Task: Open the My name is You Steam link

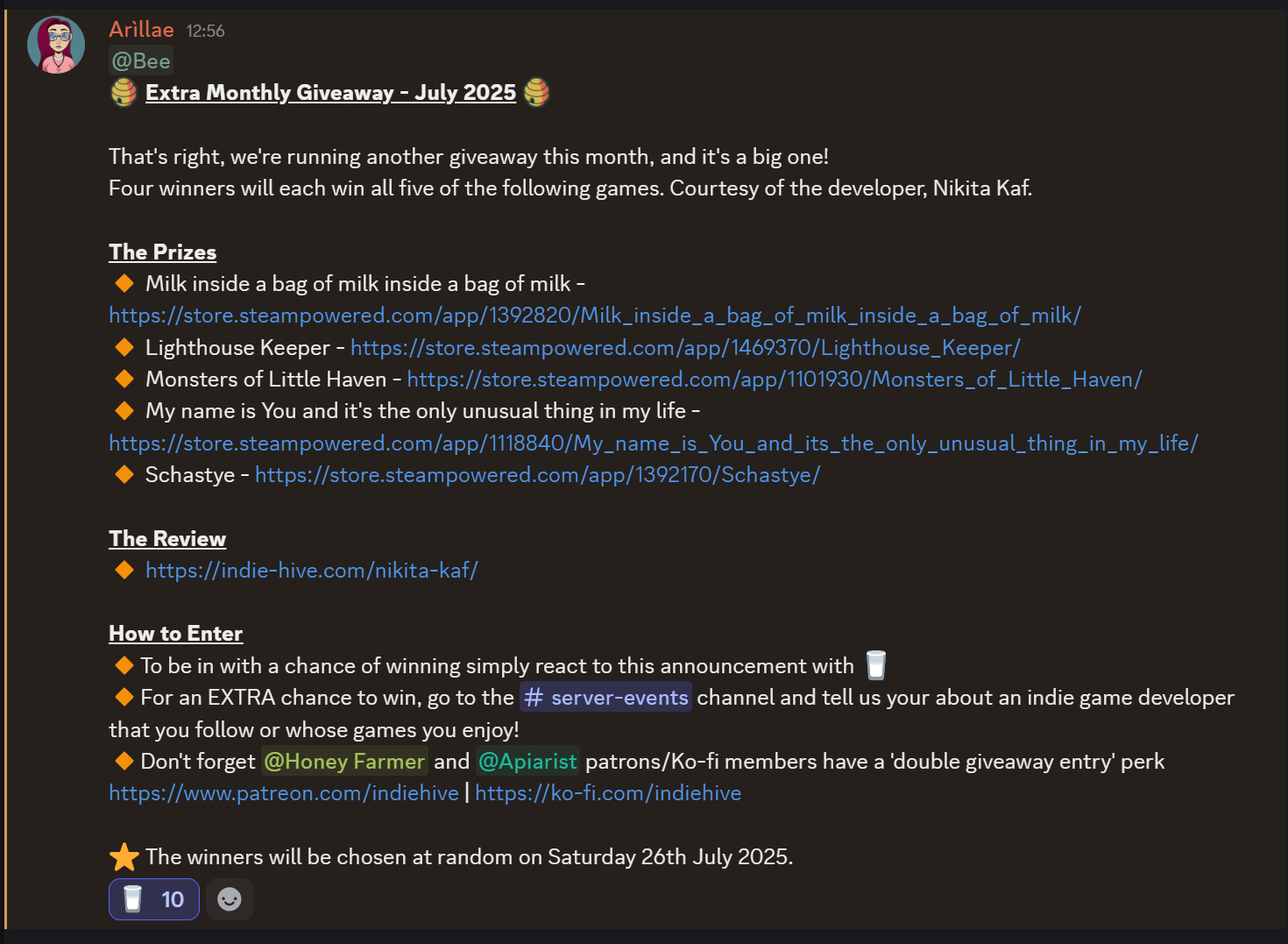Action: pyautogui.click(x=653, y=444)
